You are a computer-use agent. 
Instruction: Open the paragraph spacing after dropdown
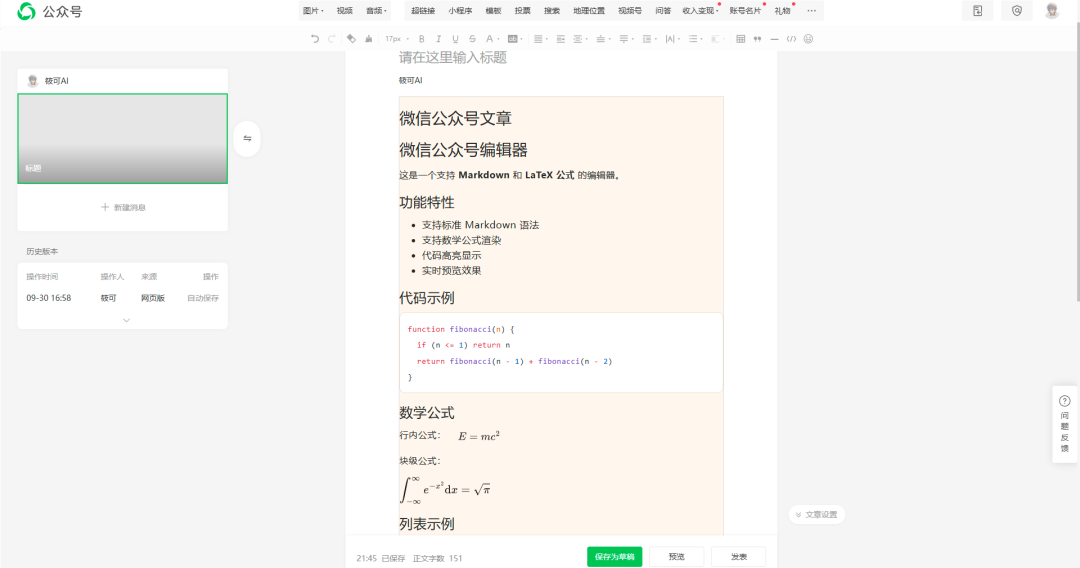626,39
